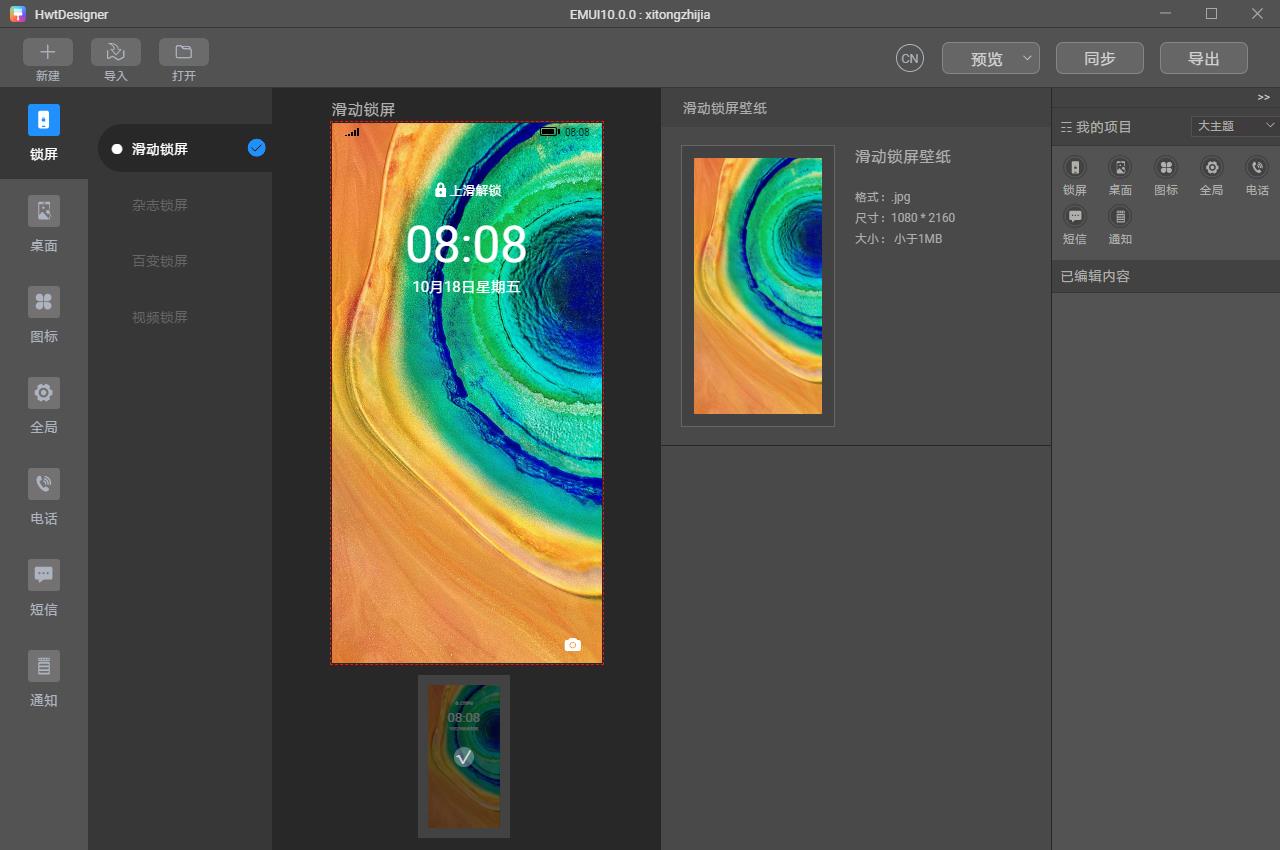The height and width of the screenshot is (850, 1280).
Task: Open the 短信 section in left sidebar
Action: pos(44,575)
